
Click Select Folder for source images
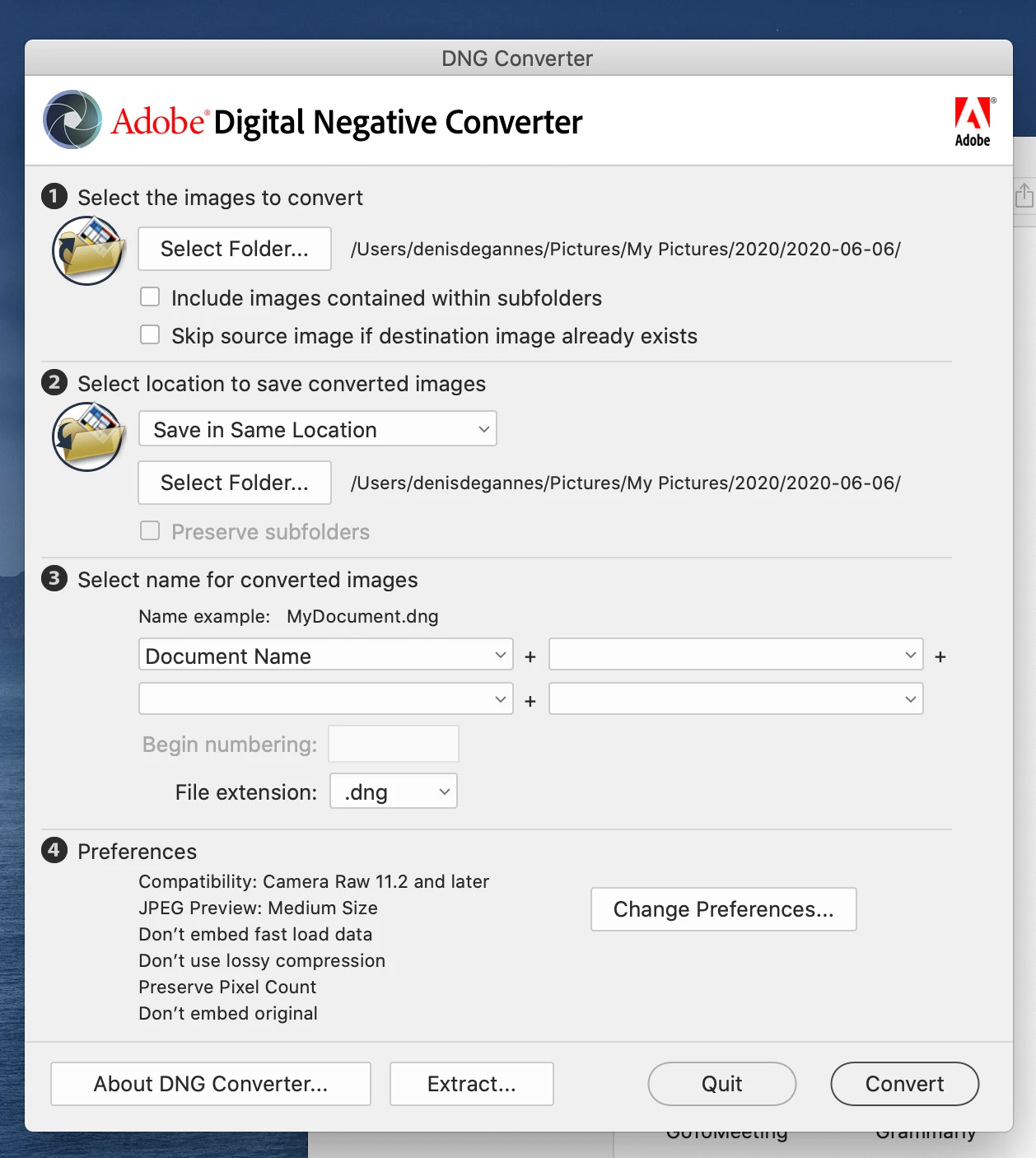235,249
